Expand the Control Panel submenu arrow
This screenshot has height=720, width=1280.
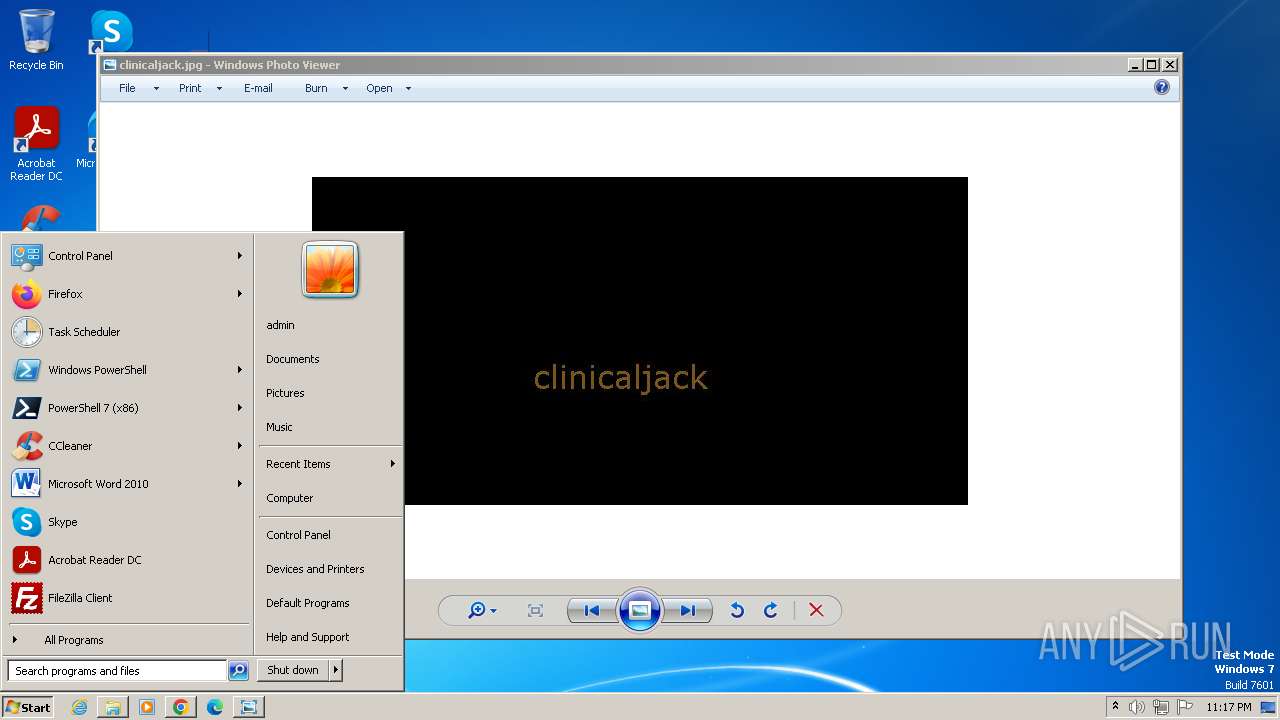click(x=240, y=256)
